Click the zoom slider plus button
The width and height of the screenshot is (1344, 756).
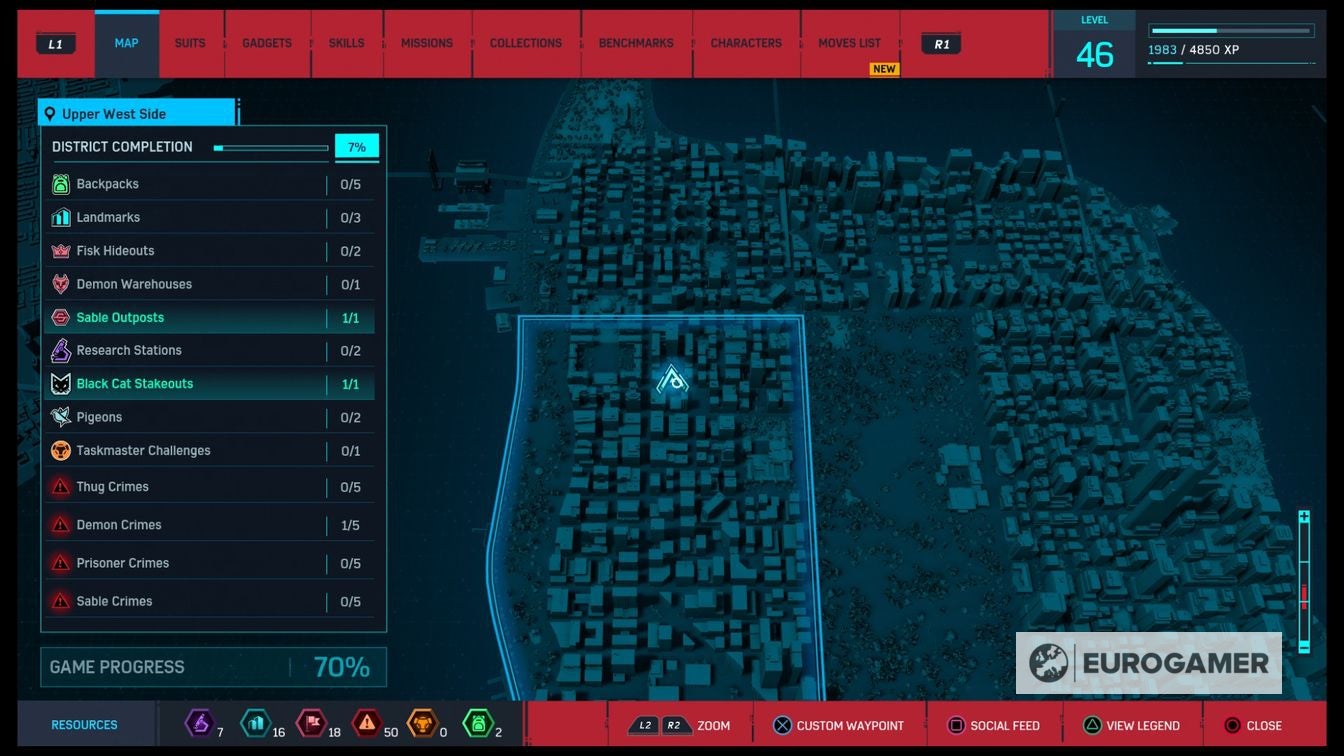[1304, 517]
